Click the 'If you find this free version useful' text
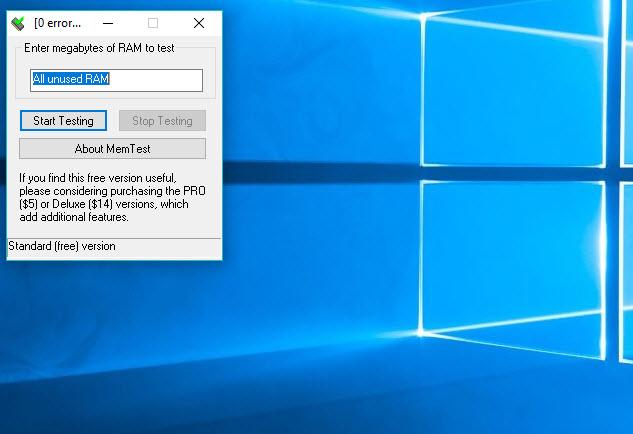This screenshot has width=633, height=434. (98, 178)
